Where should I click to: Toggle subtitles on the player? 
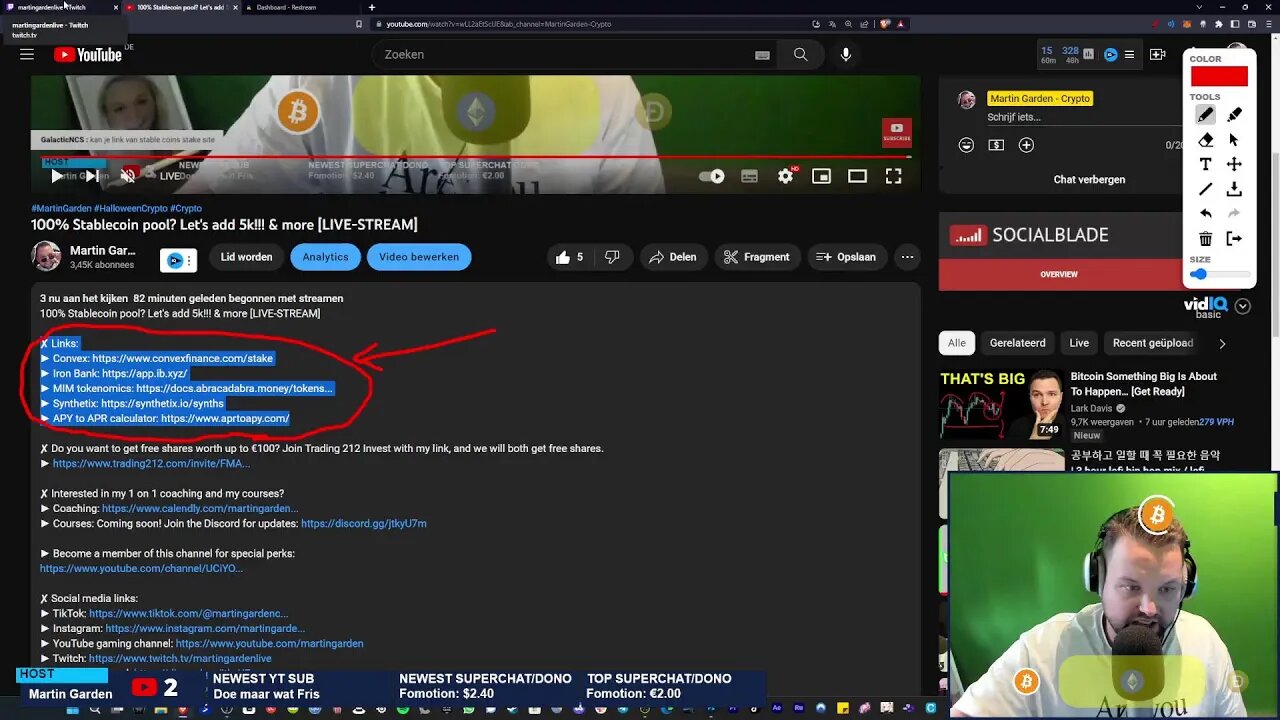click(x=749, y=176)
